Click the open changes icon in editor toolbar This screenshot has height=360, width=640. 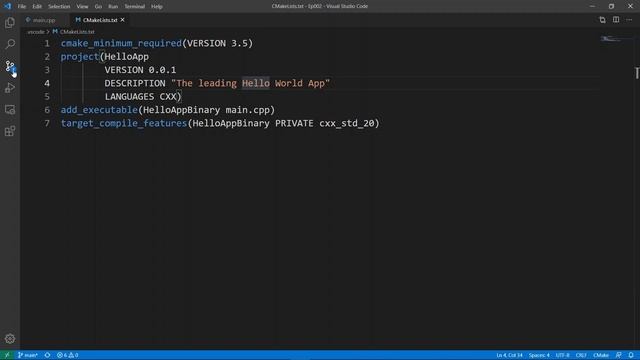[602, 20]
